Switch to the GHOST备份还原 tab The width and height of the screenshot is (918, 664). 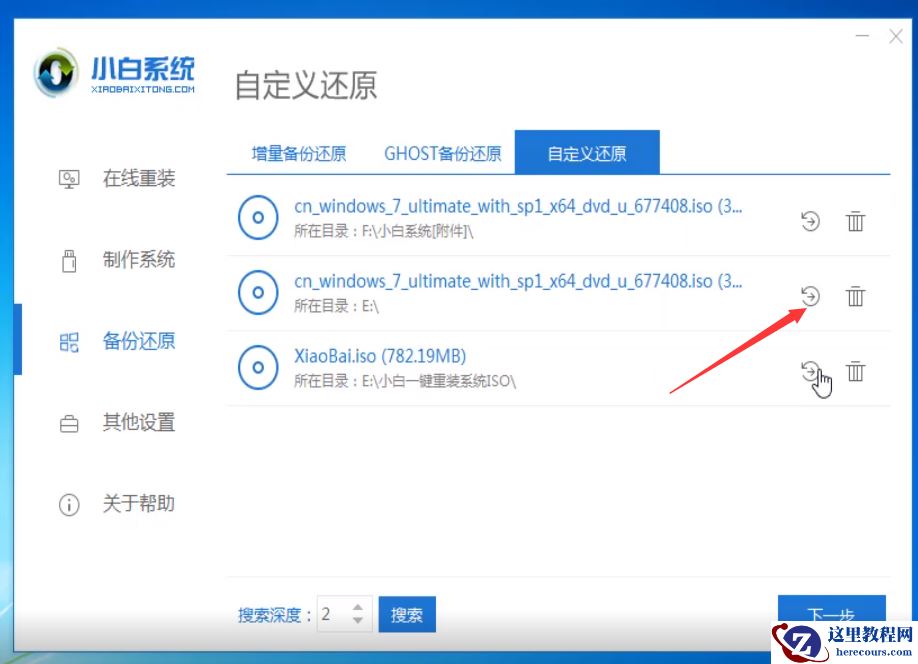click(442, 152)
